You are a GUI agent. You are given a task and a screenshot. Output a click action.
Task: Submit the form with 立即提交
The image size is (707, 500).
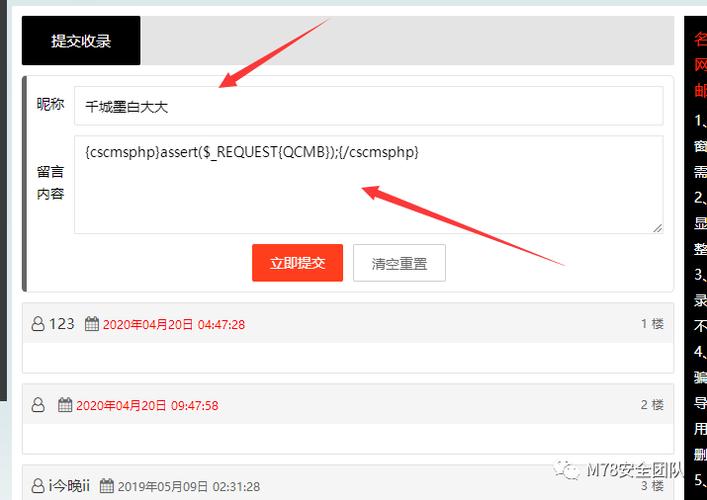(297, 263)
